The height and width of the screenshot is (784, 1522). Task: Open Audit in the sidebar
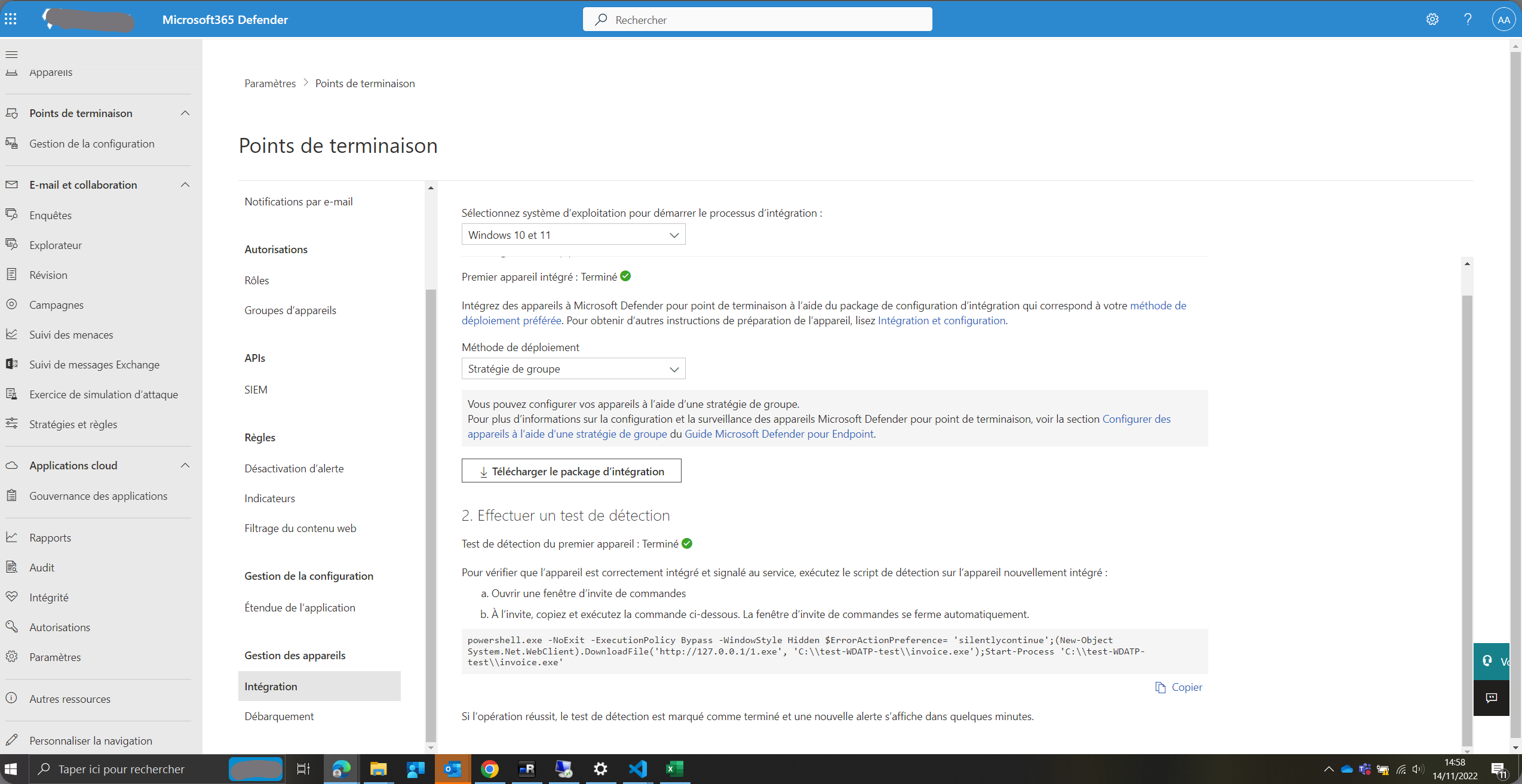42,567
